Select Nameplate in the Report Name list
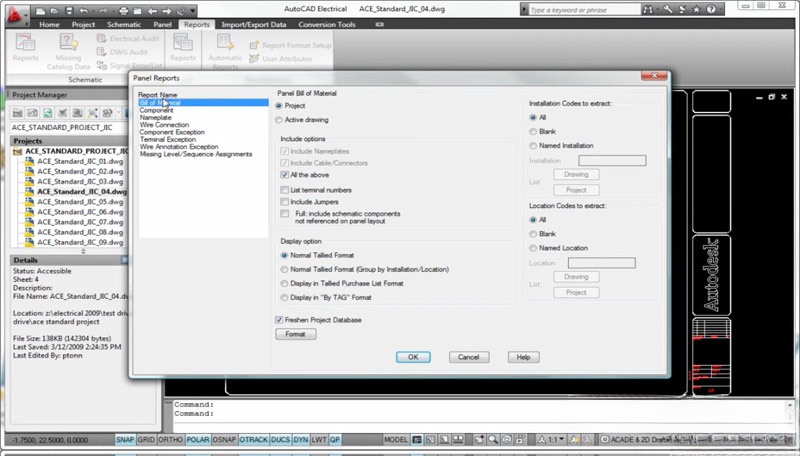 click(156, 117)
